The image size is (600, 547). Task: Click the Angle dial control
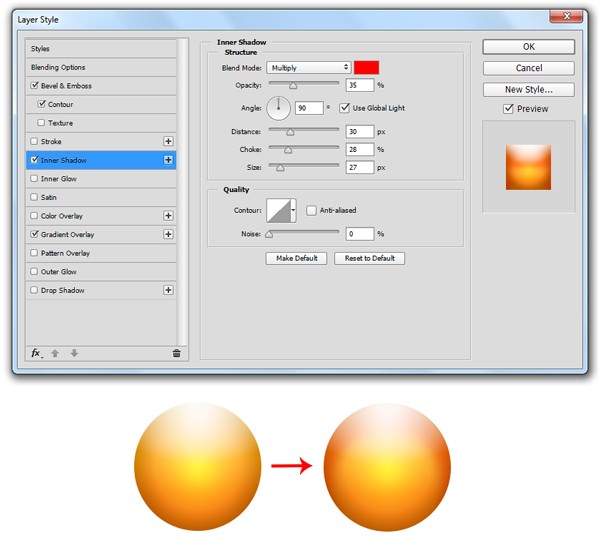point(279,108)
